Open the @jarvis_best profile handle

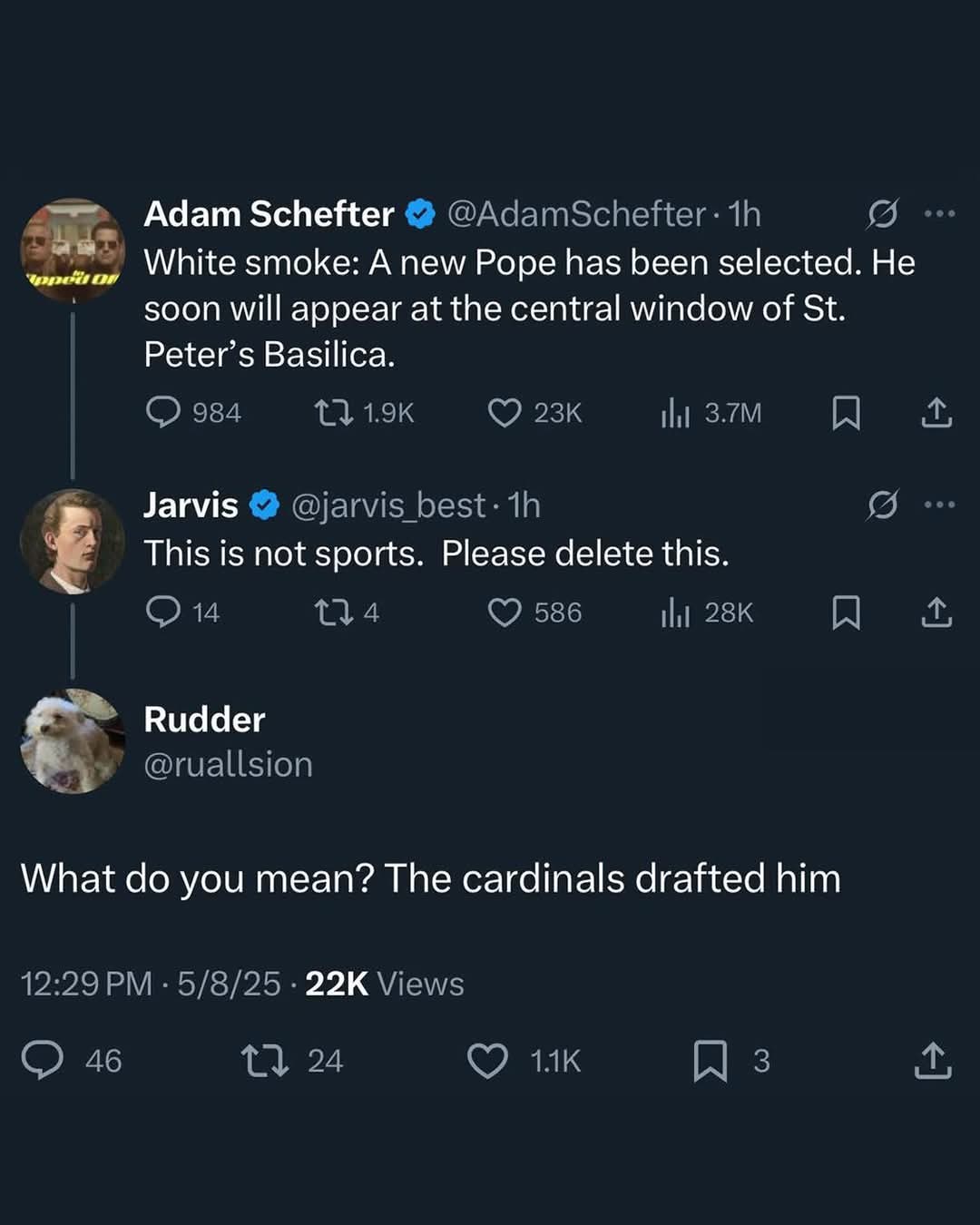coord(388,505)
